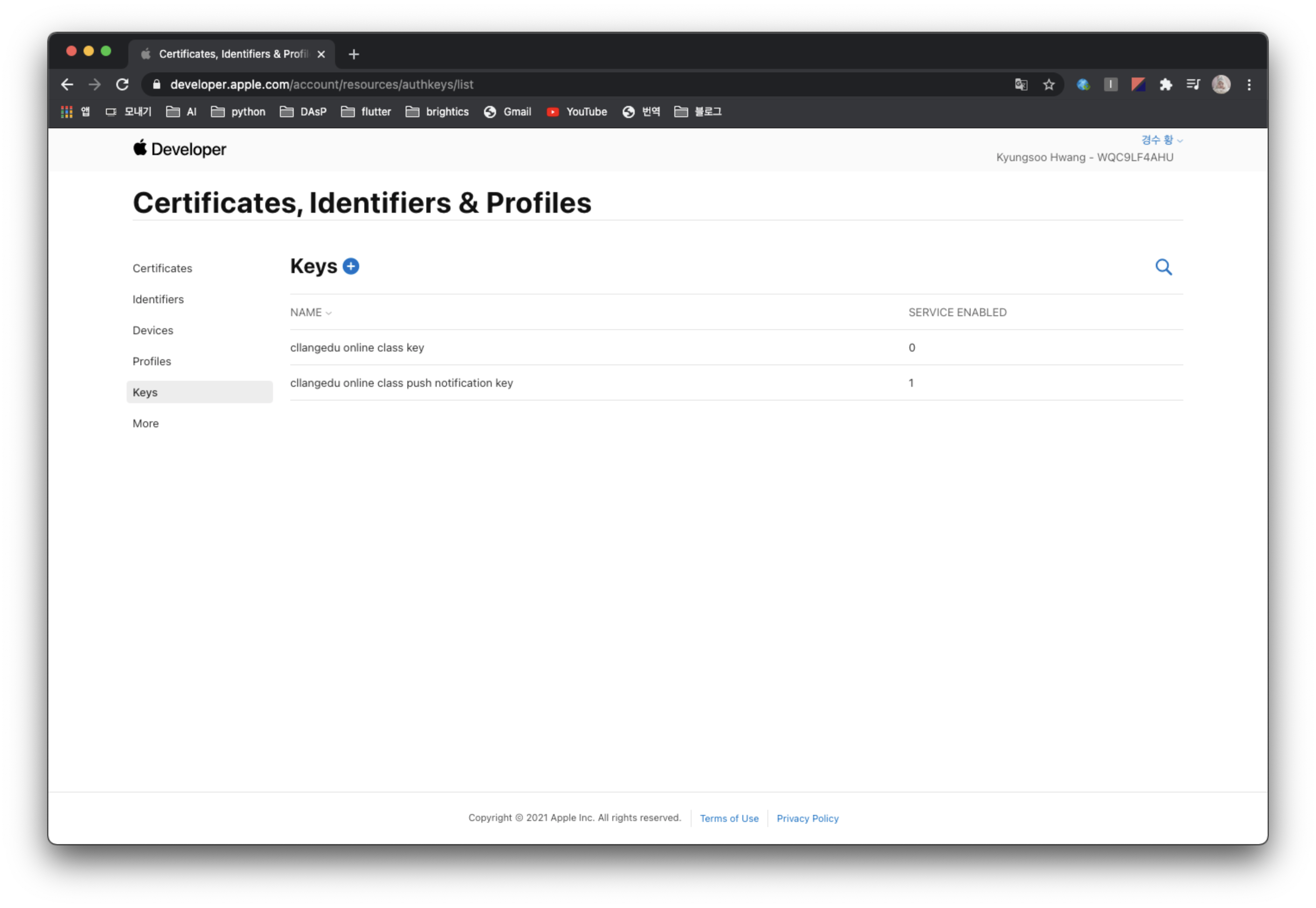Open the Chrome extensions puzzle icon
Viewport: 1316px width, 908px height.
(1166, 85)
